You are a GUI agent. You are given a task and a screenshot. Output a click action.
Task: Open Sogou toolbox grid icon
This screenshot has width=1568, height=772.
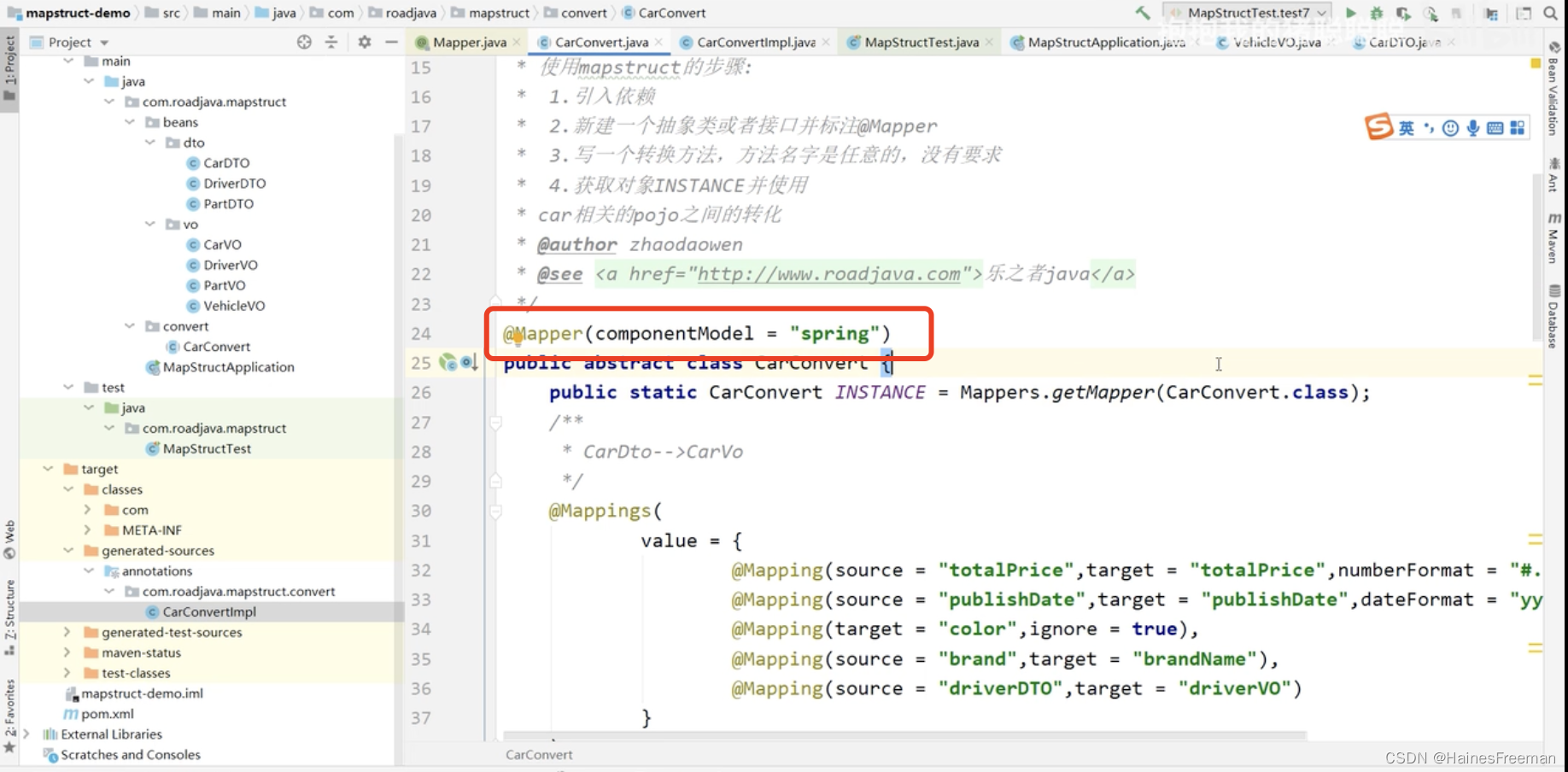pyautogui.click(x=1518, y=128)
